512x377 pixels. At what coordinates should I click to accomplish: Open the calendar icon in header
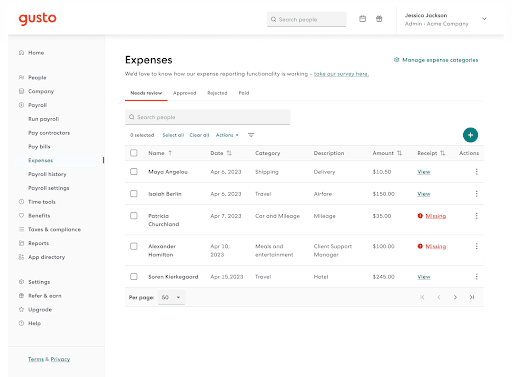[x=362, y=19]
